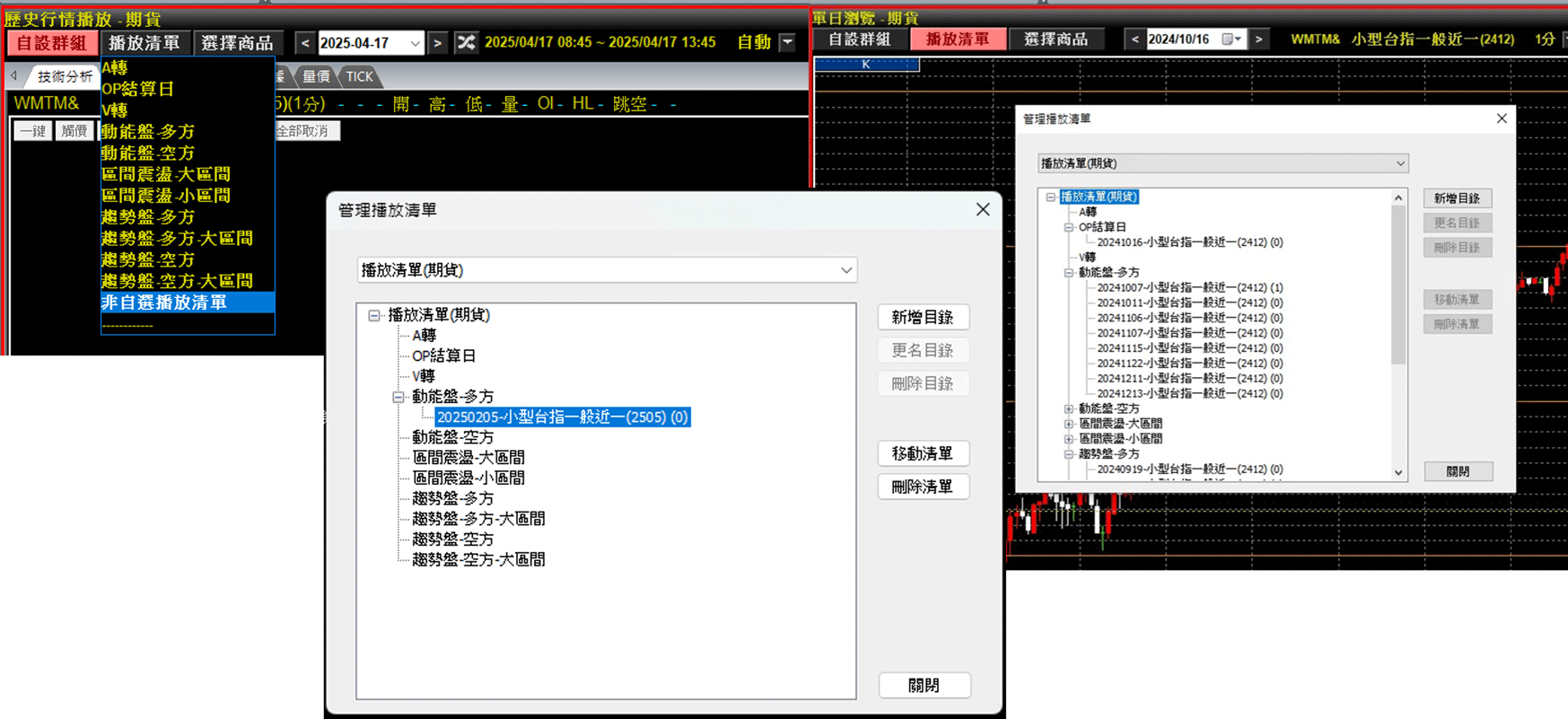Expand 動能盤-空方 node in right dialog tree

click(1069, 408)
